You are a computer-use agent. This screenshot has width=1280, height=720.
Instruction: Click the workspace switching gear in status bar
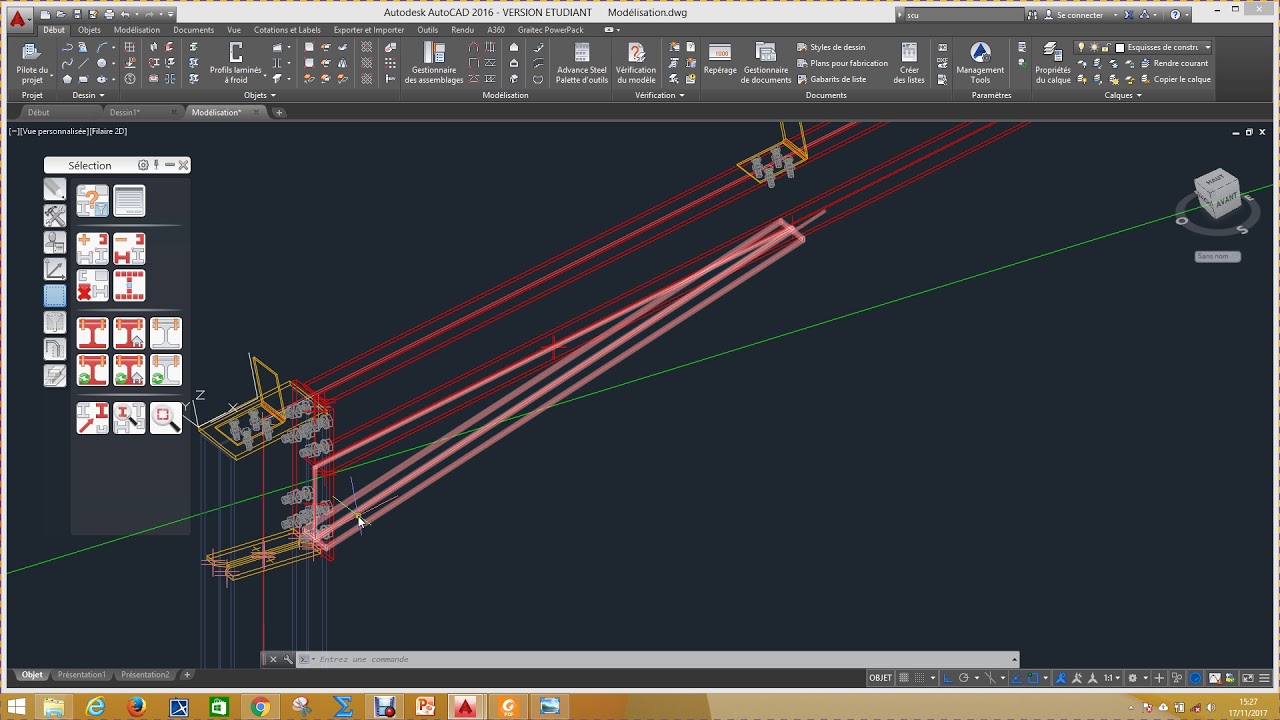[x=1134, y=677]
